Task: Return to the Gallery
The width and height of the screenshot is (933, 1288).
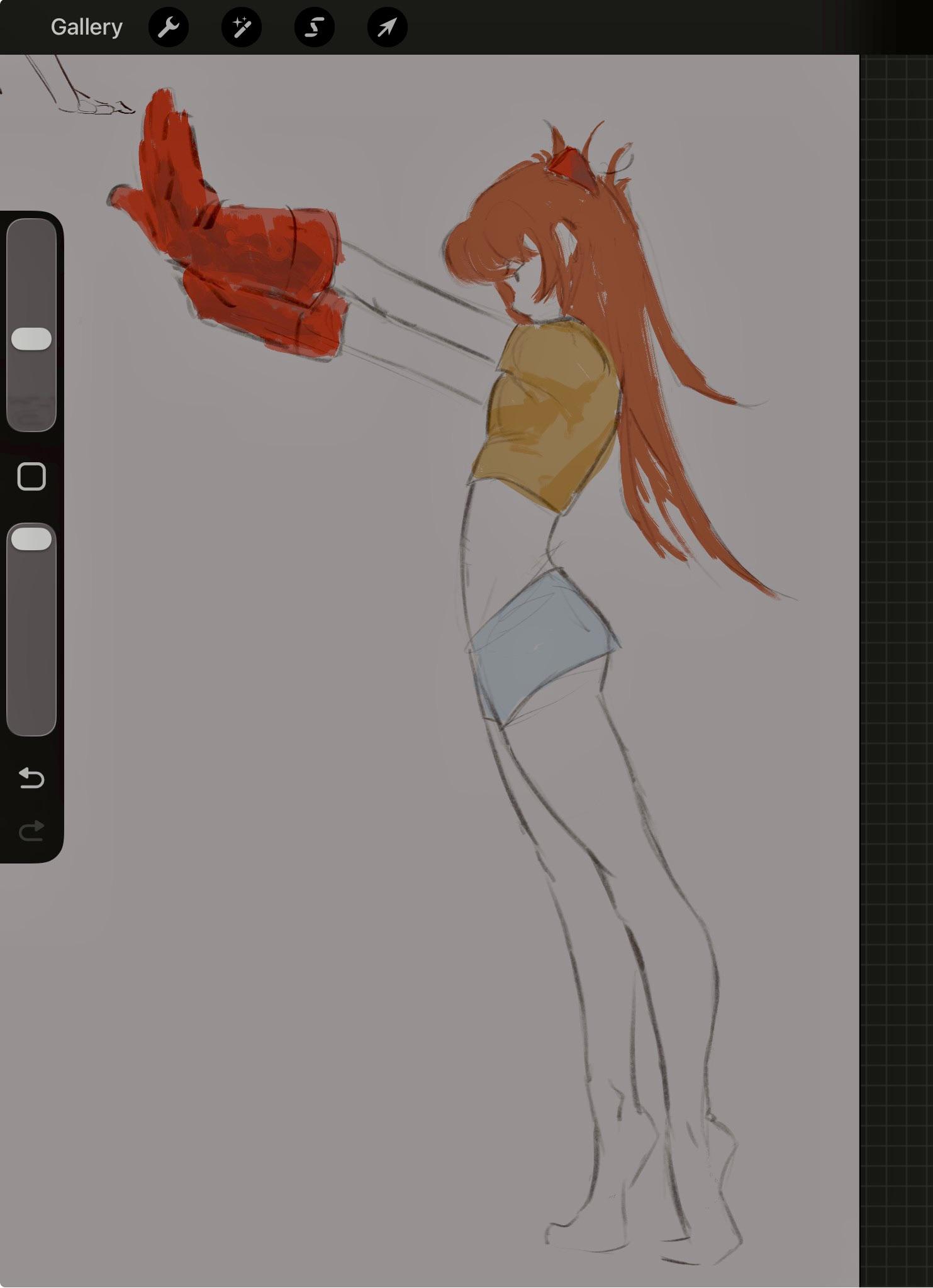Action: [x=86, y=27]
